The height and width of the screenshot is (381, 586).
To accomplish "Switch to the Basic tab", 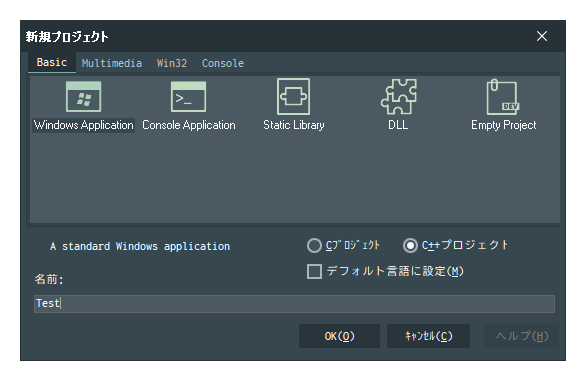I will (x=52, y=62).
